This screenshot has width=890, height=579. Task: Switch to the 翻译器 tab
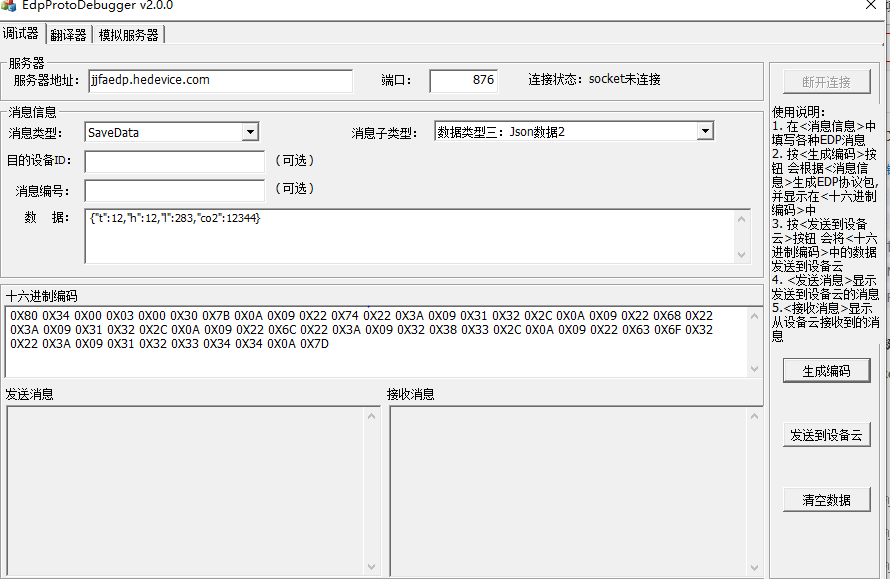pyautogui.click(x=68, y=35)
